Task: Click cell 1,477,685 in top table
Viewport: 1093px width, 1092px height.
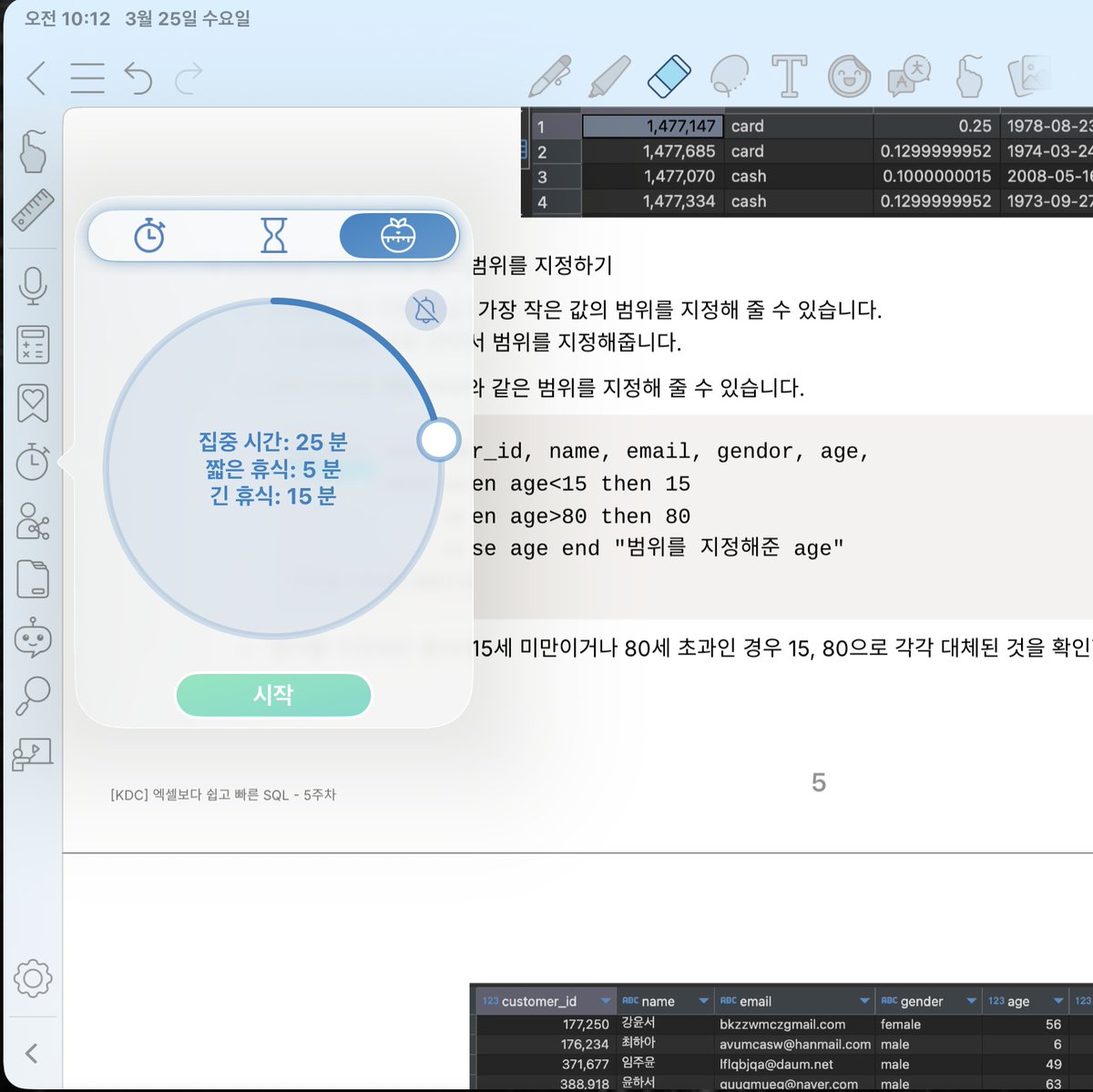Action: [x=652, y=151]
